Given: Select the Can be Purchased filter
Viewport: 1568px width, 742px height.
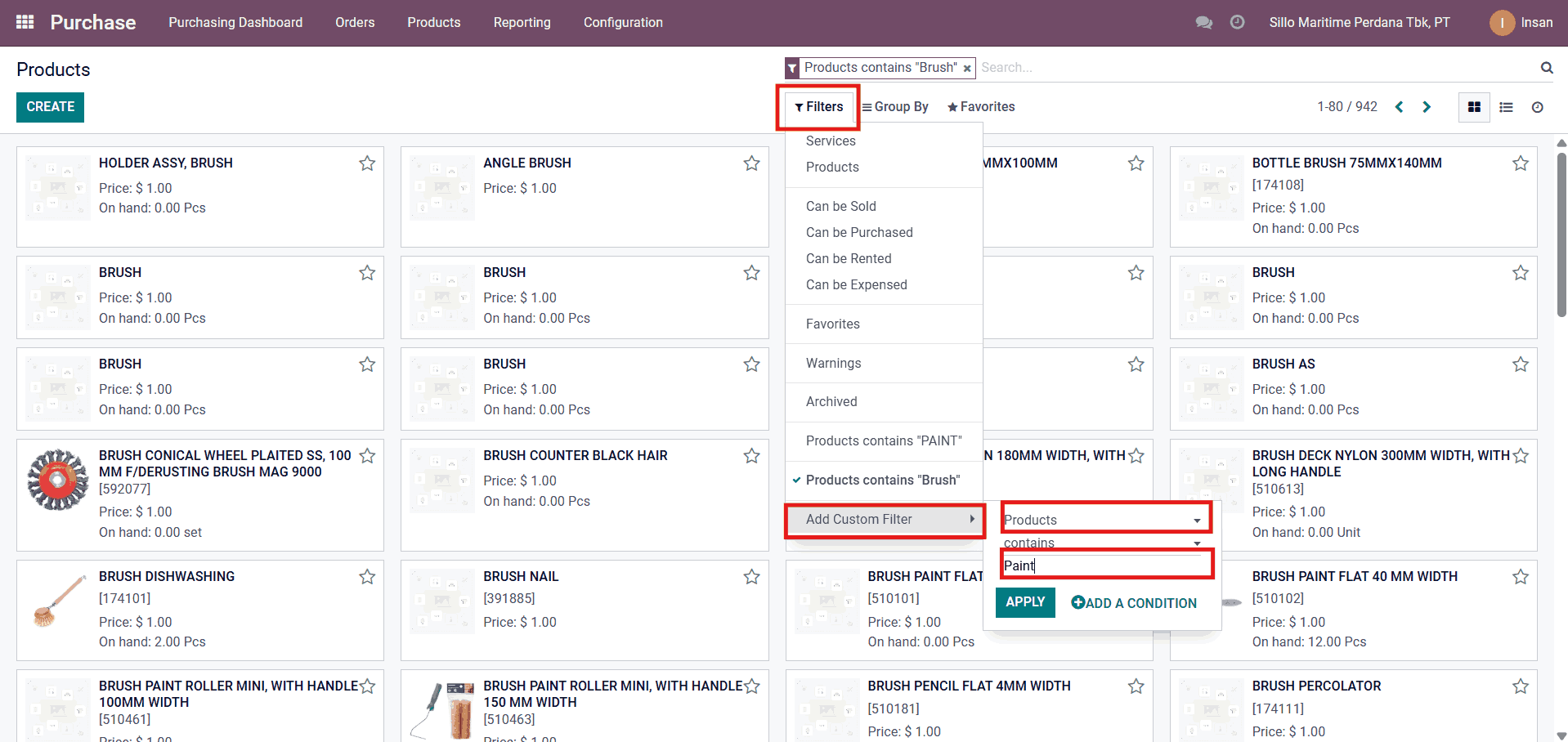Looking at the screenshot, I should pos(858,232).
